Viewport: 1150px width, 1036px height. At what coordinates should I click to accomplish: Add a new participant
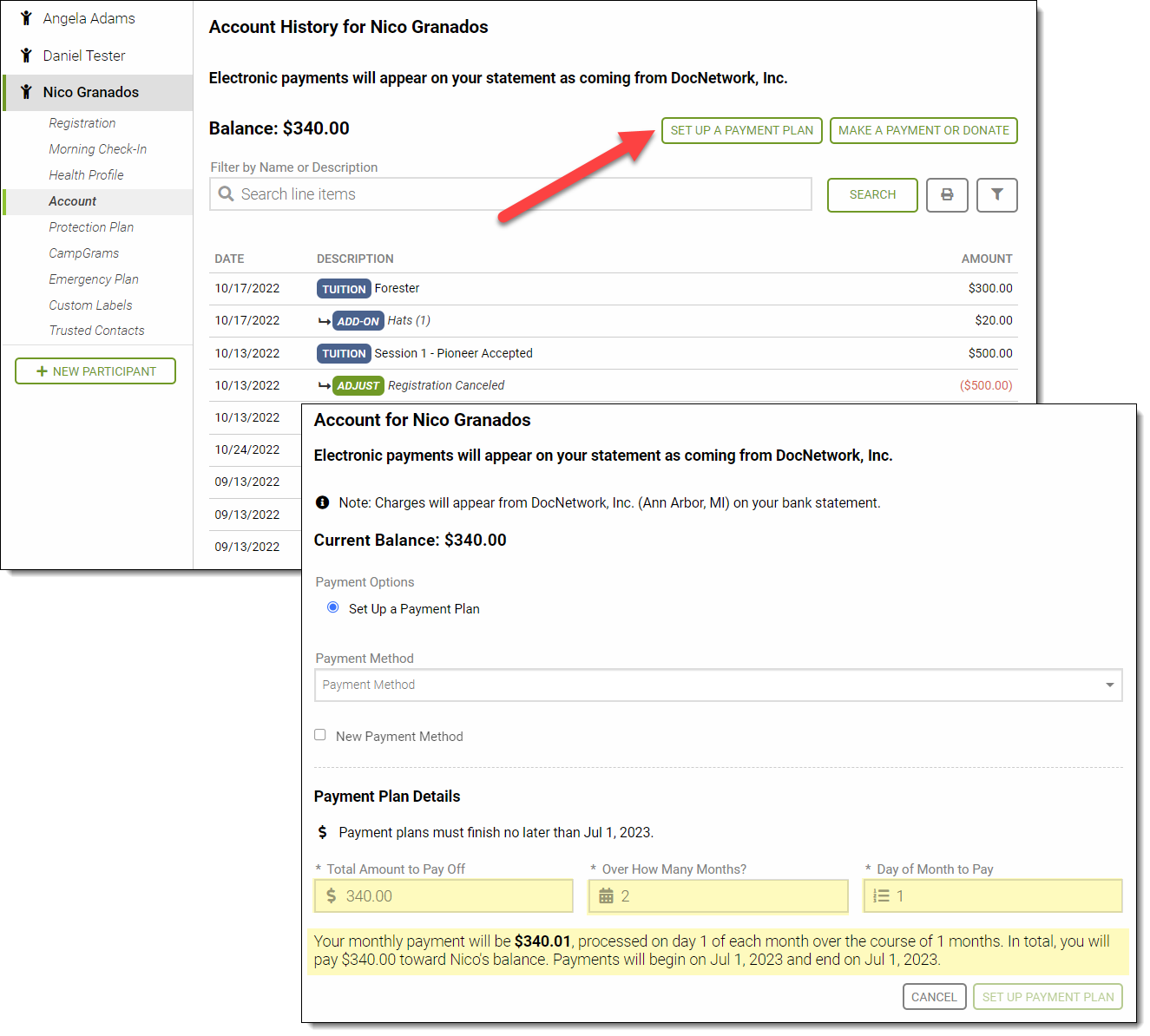click(95, 371)
